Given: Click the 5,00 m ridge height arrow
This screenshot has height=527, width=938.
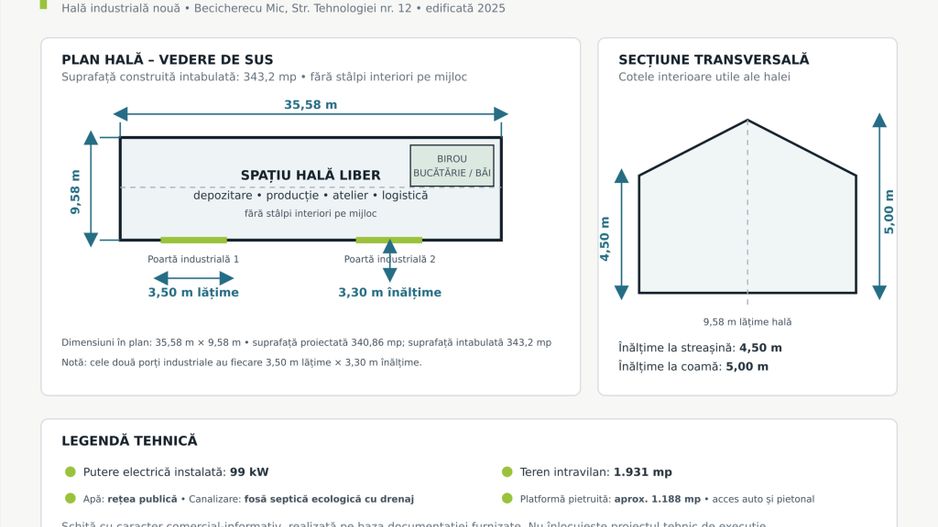Looking at the screenshot, I should [879, 206].
